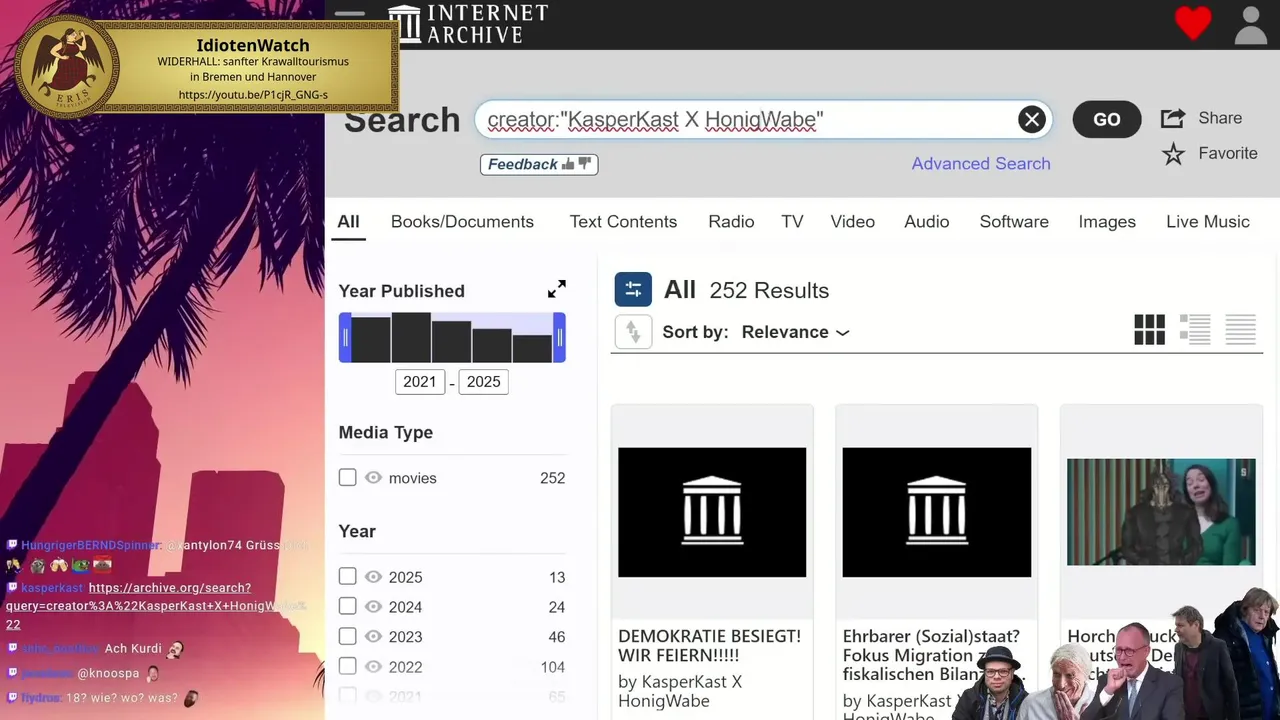Screen dimensions: 1280x720
Task: Click the 2021 start year field
Action: 420,382
